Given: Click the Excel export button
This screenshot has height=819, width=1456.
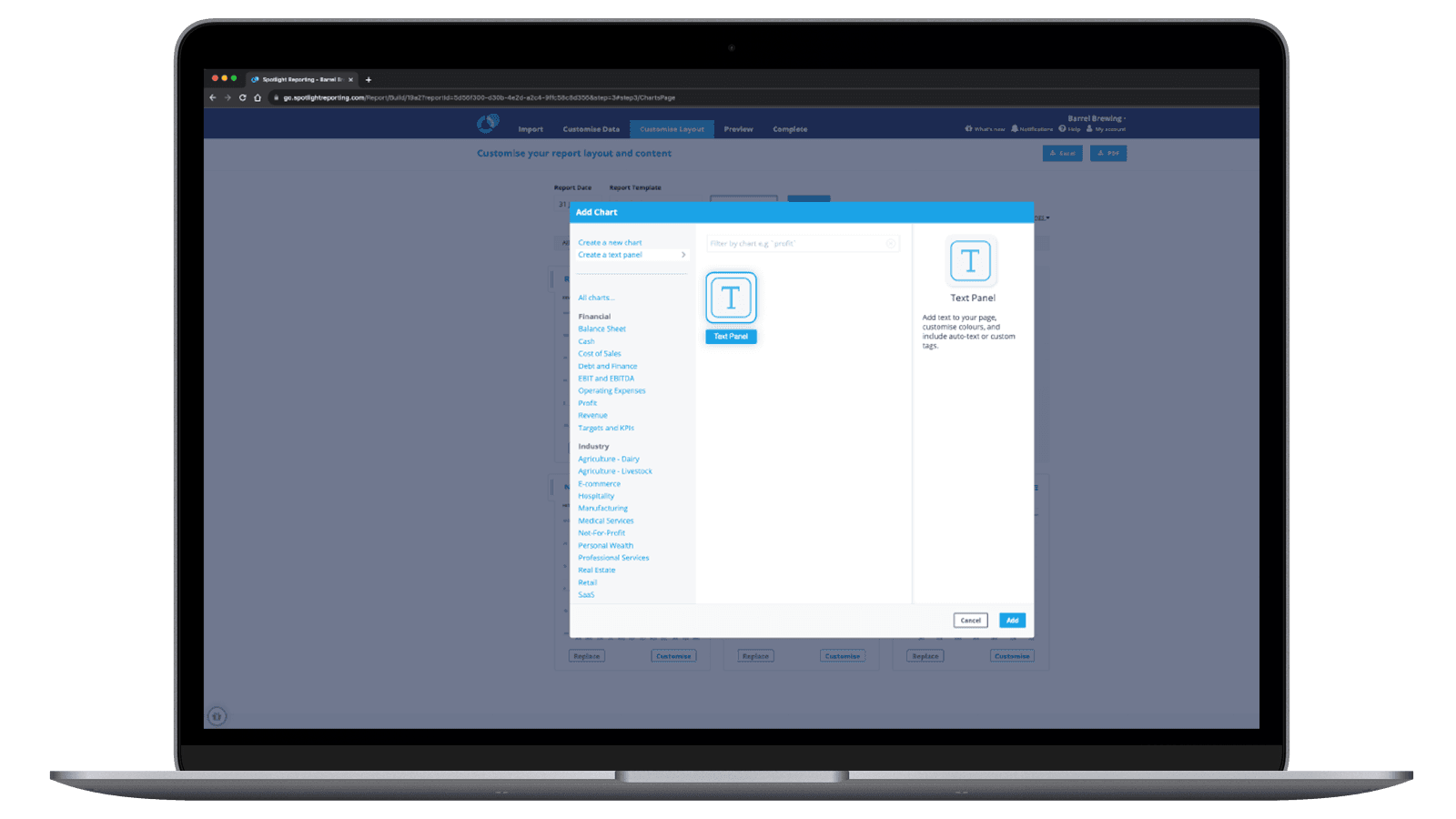Looking at the screenshot, I should pyautogui.click(x=1062, y=153).
